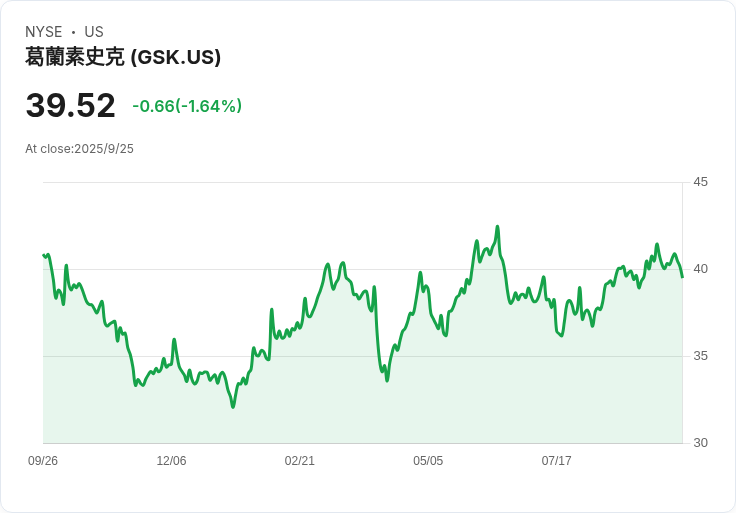Click the chart's highest peak near 42.5
The width and height of the screenshot is (736, 513).
pyautogui.click(x=498, y=227)
